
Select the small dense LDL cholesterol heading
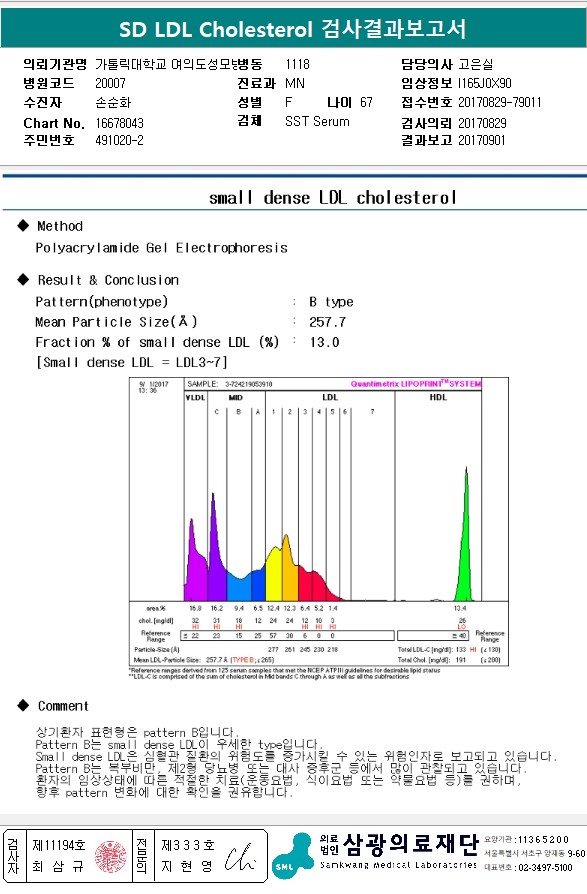click(x=333, y=197)
